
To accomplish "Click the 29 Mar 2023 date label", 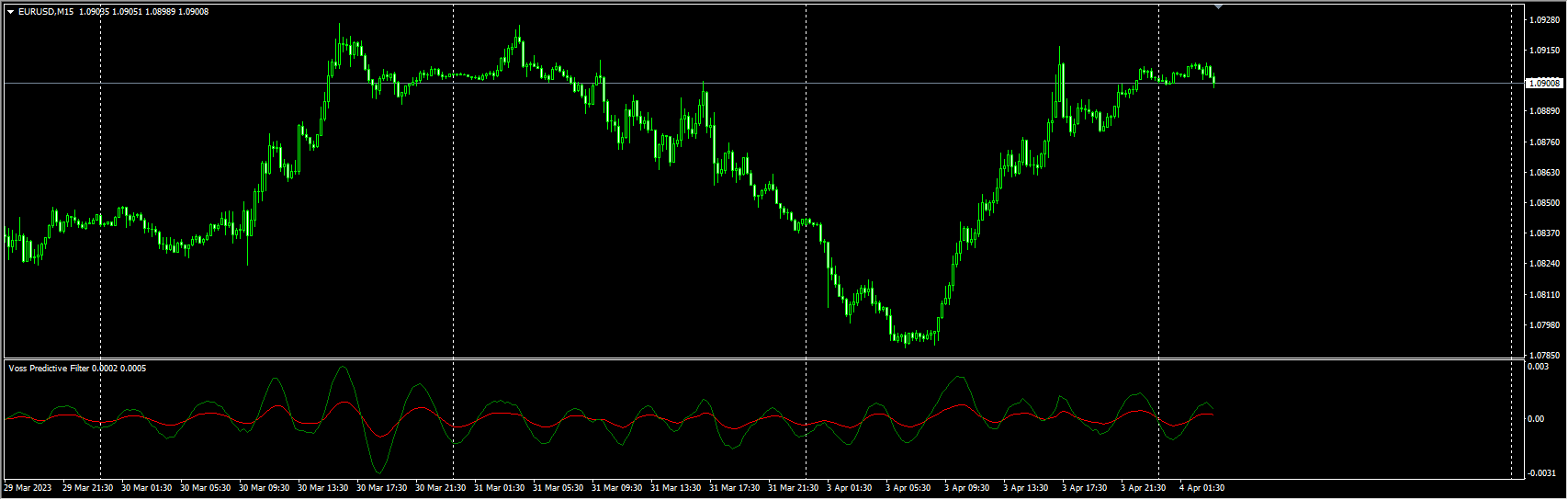I will 28,488.
